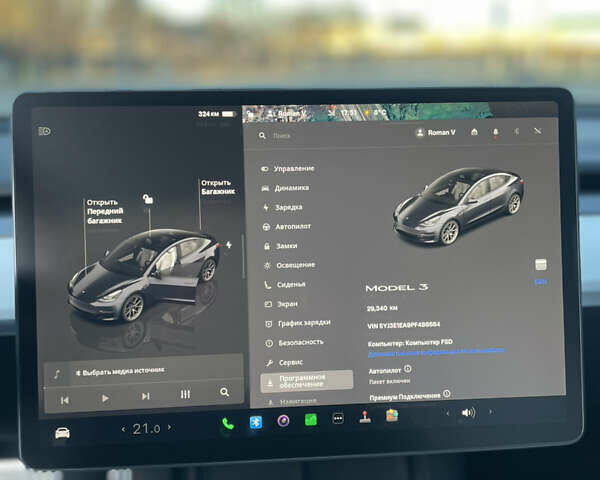600x480 pixels.
Task: Skip to next track
Action: (x=145, y=396)
